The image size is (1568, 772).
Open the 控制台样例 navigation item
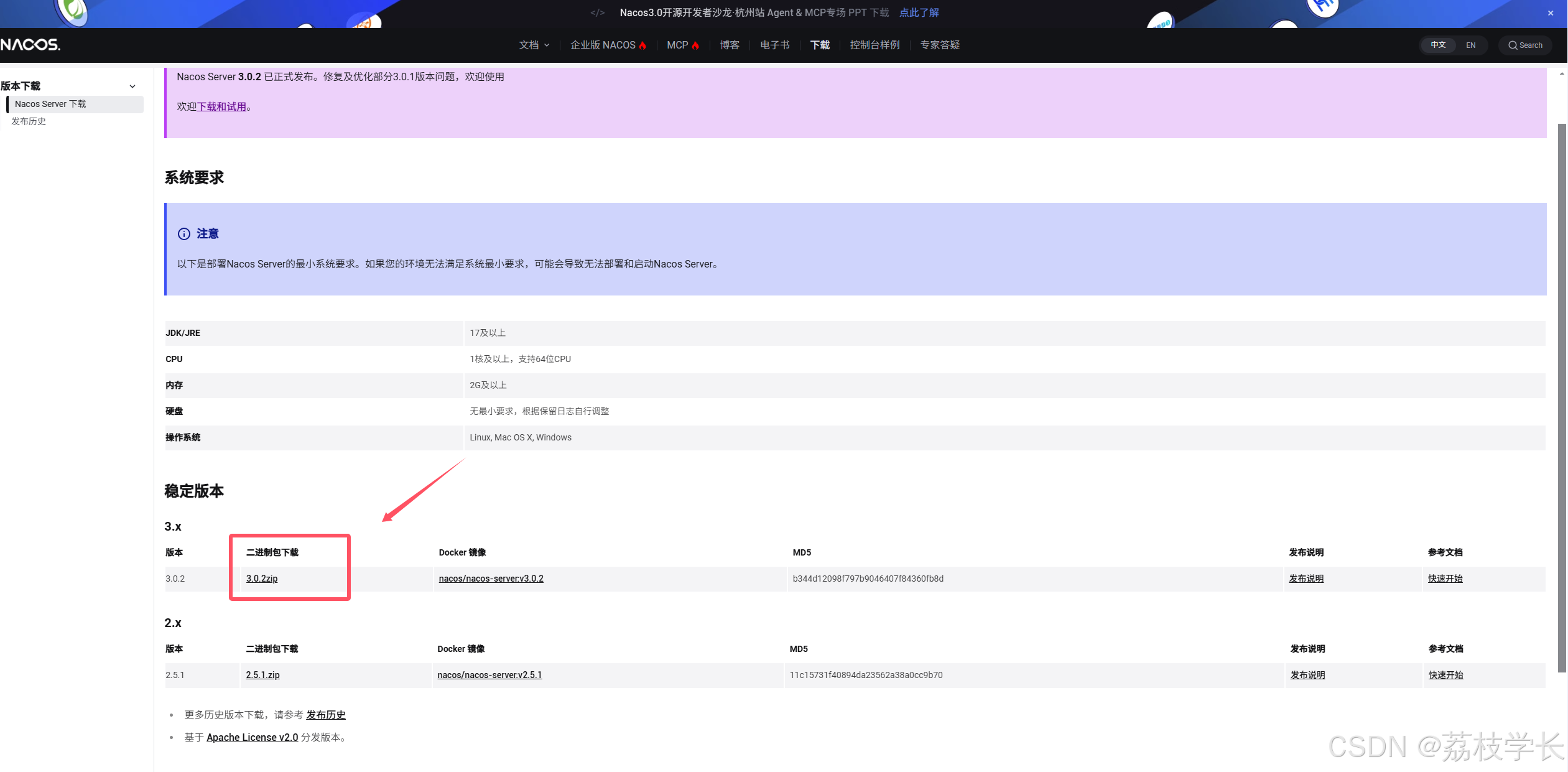(874, 45)
